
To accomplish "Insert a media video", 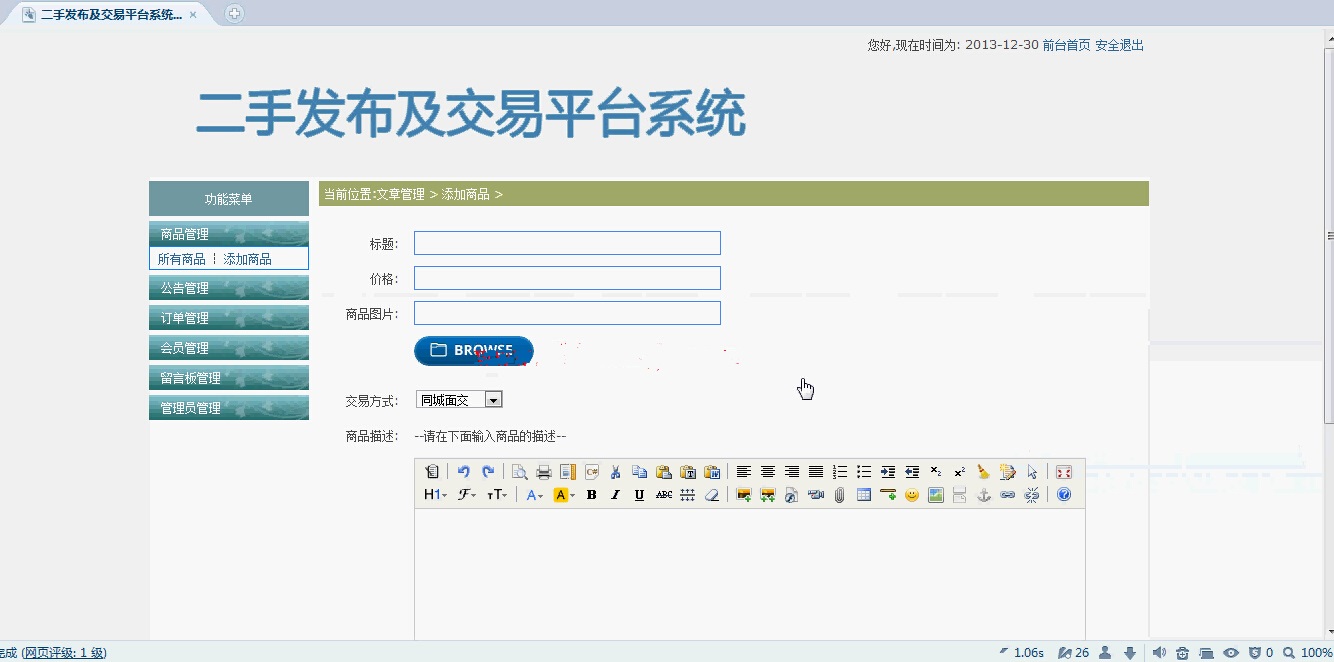I will pos(815,495).
